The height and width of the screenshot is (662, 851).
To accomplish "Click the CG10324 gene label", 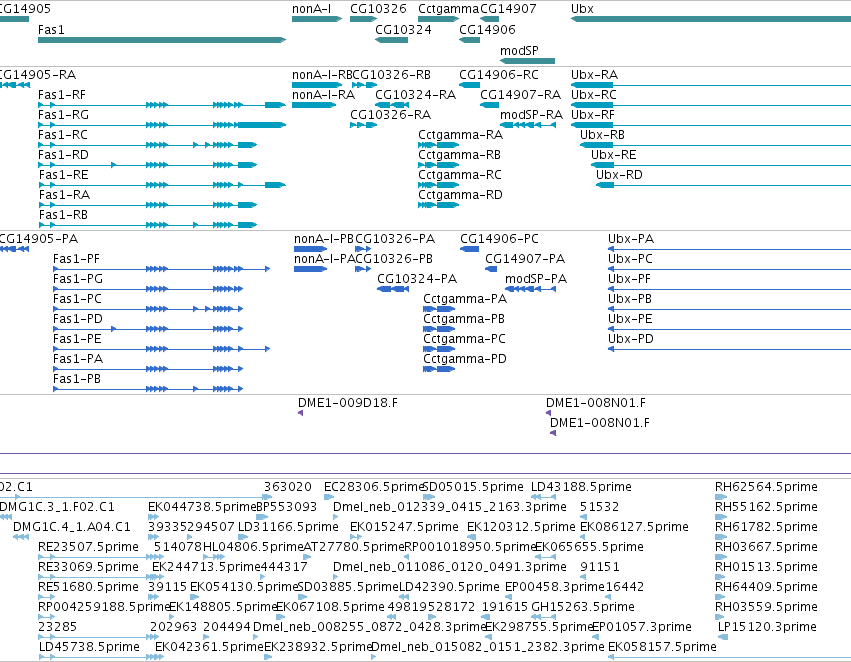I will point(403,29).
